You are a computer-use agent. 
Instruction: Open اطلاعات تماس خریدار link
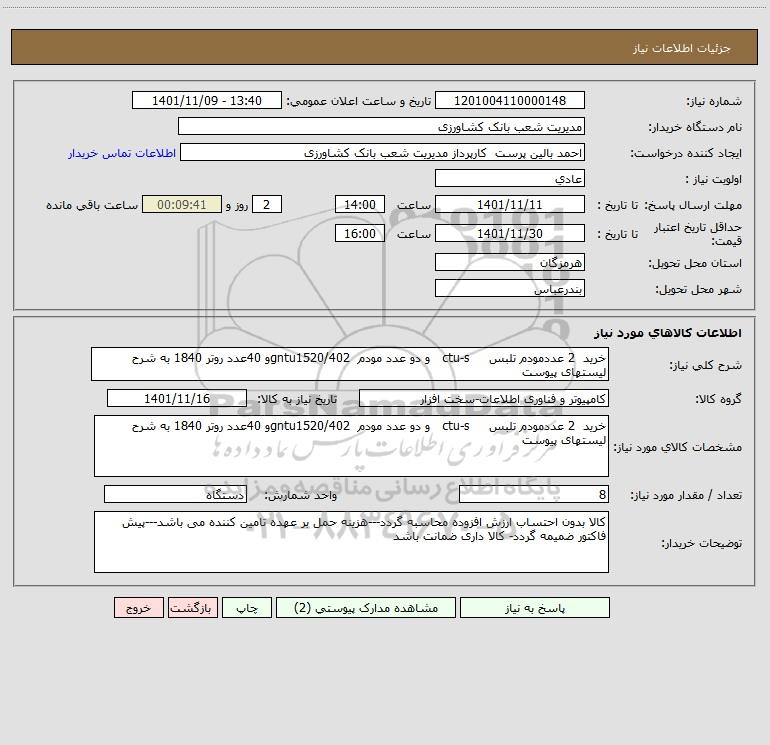point(122,153)
